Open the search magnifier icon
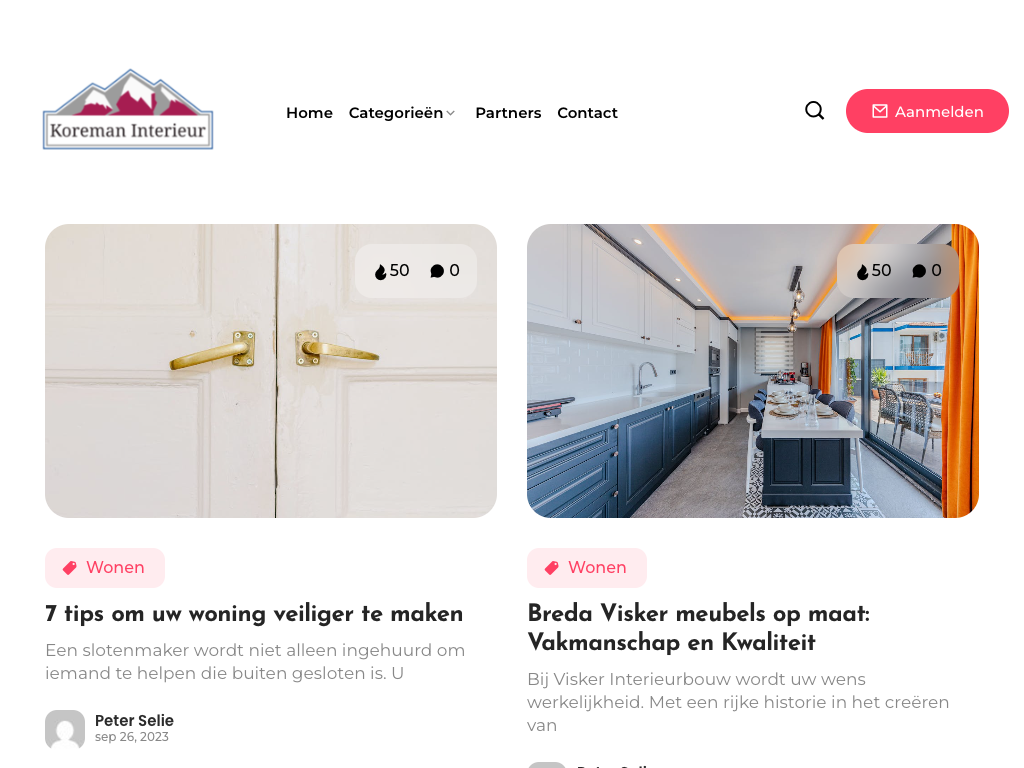The height and width of the screenshot is (768, 1024). 814,110
